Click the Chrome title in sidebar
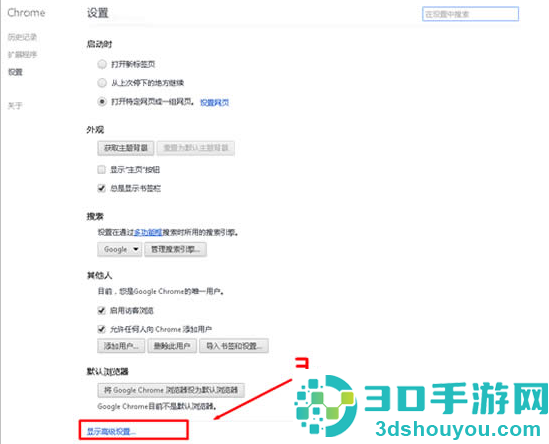Viewport: 549px width, 444px height. pos(26,13)
